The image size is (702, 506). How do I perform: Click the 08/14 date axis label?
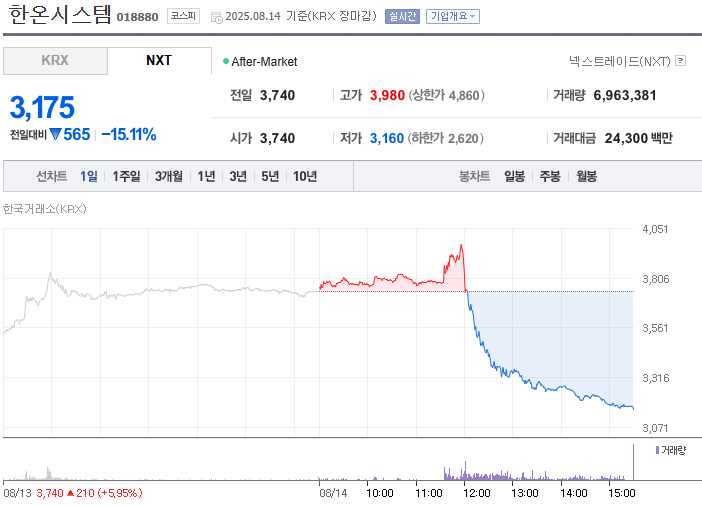pos(333,493)
